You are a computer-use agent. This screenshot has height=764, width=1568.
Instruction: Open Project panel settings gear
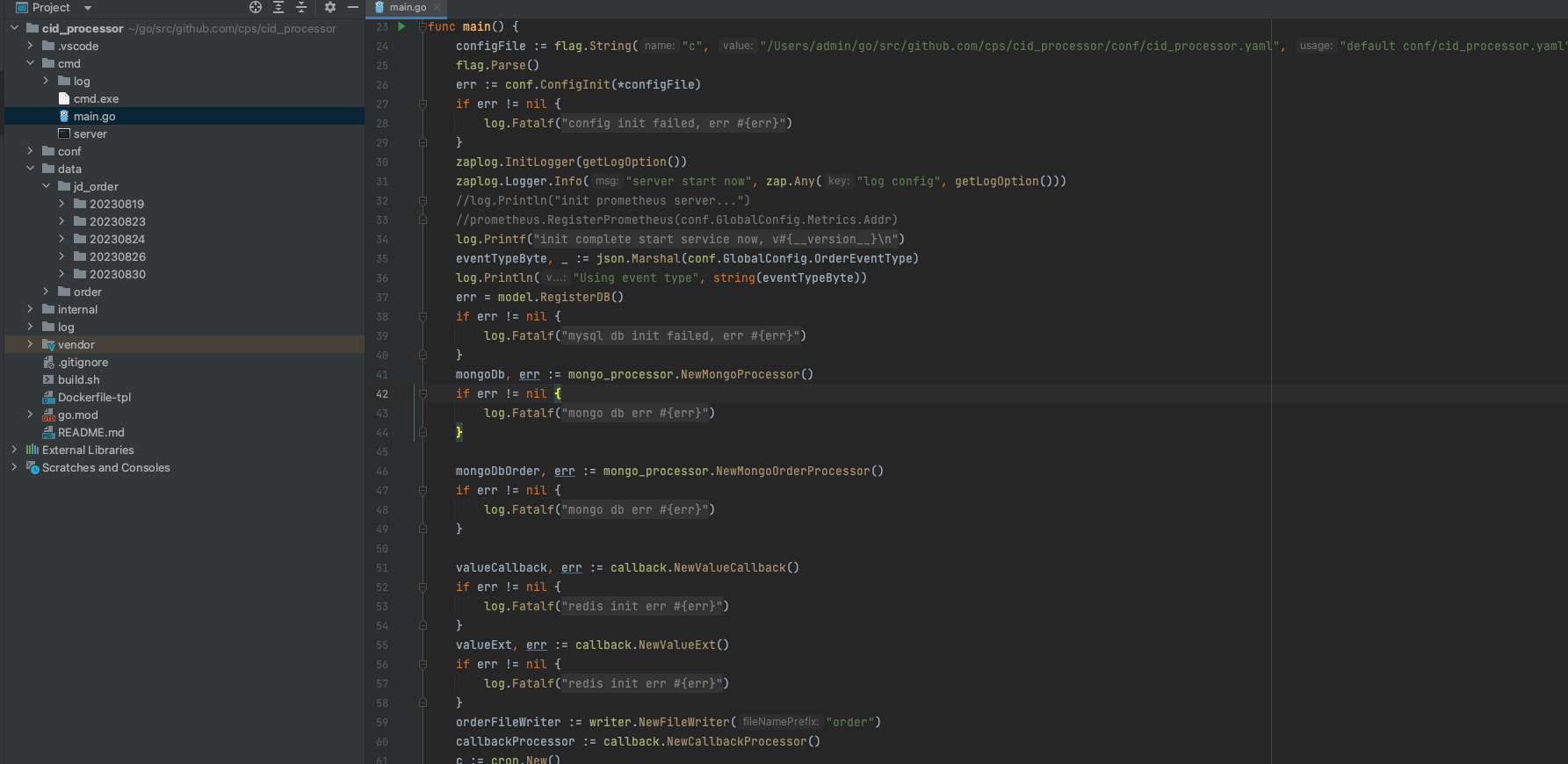(330, 7)
